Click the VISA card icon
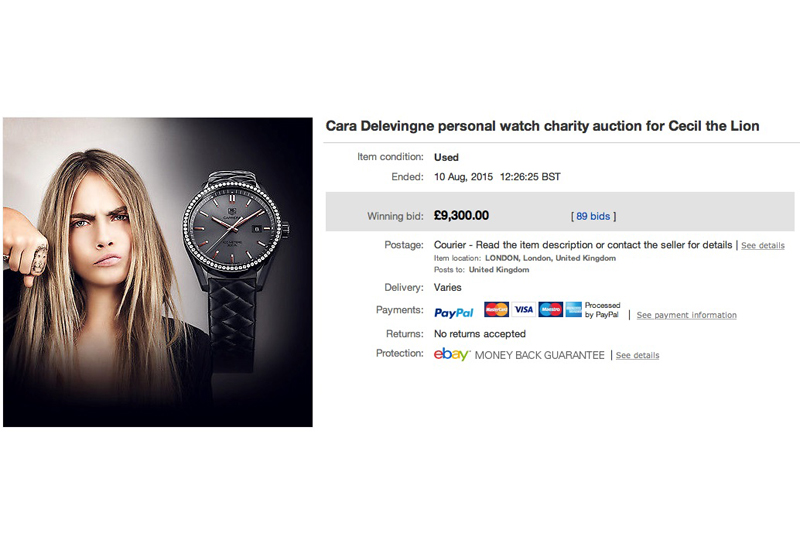800x550 pixels. (x=523, y=309)
